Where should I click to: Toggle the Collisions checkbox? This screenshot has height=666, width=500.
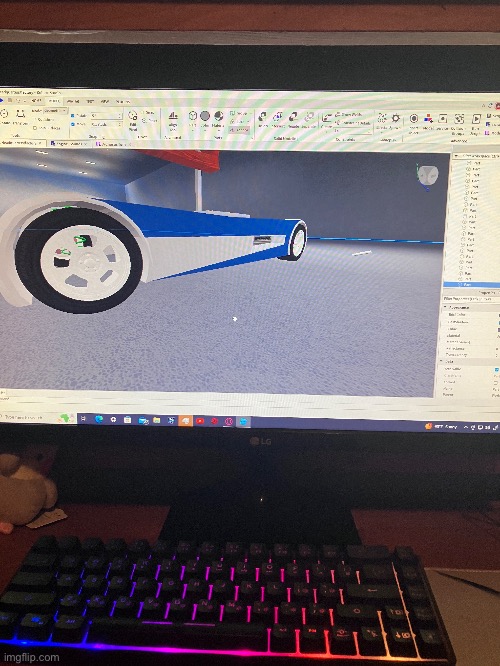[x=43, y=119]
